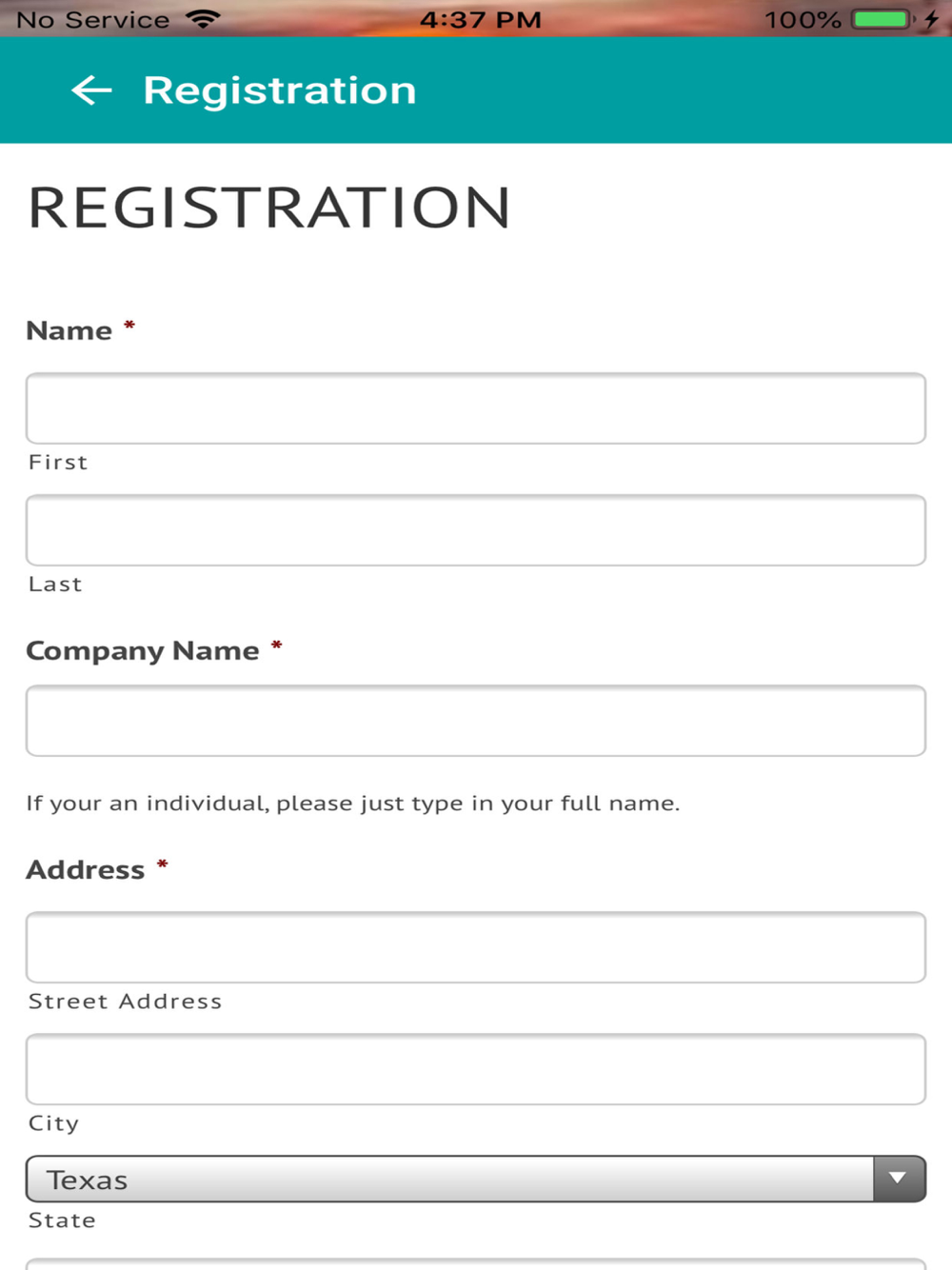The image size is (952, 1270).
Task: Tap the Address section label
Action: [86, 869]
